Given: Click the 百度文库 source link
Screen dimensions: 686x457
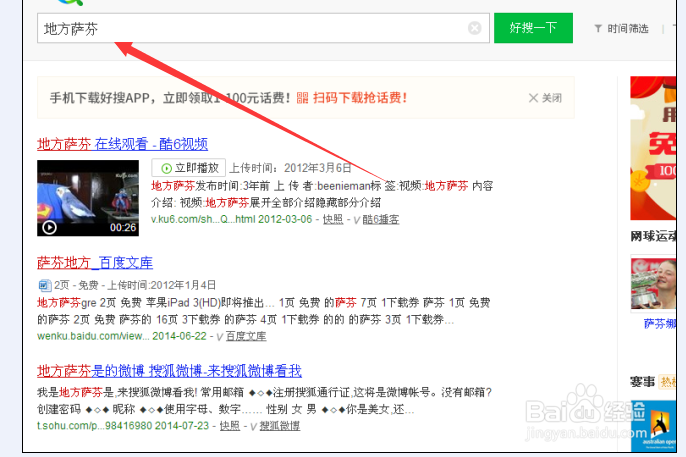Looking at the screenshot, I should point(246,336).
